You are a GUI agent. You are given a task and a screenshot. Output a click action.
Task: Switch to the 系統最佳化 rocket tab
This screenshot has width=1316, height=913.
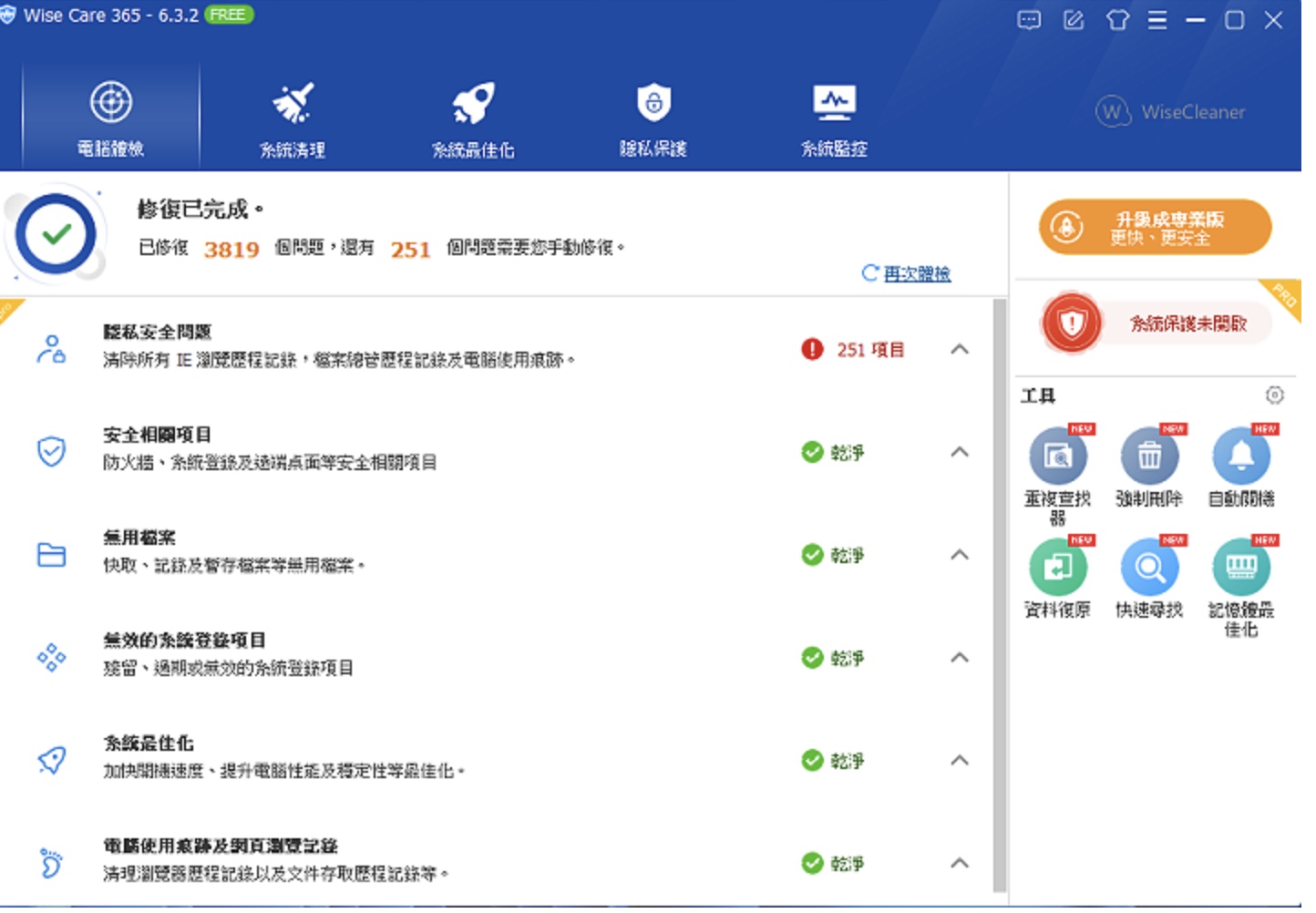pyautogui.click(x=473, y=118)
